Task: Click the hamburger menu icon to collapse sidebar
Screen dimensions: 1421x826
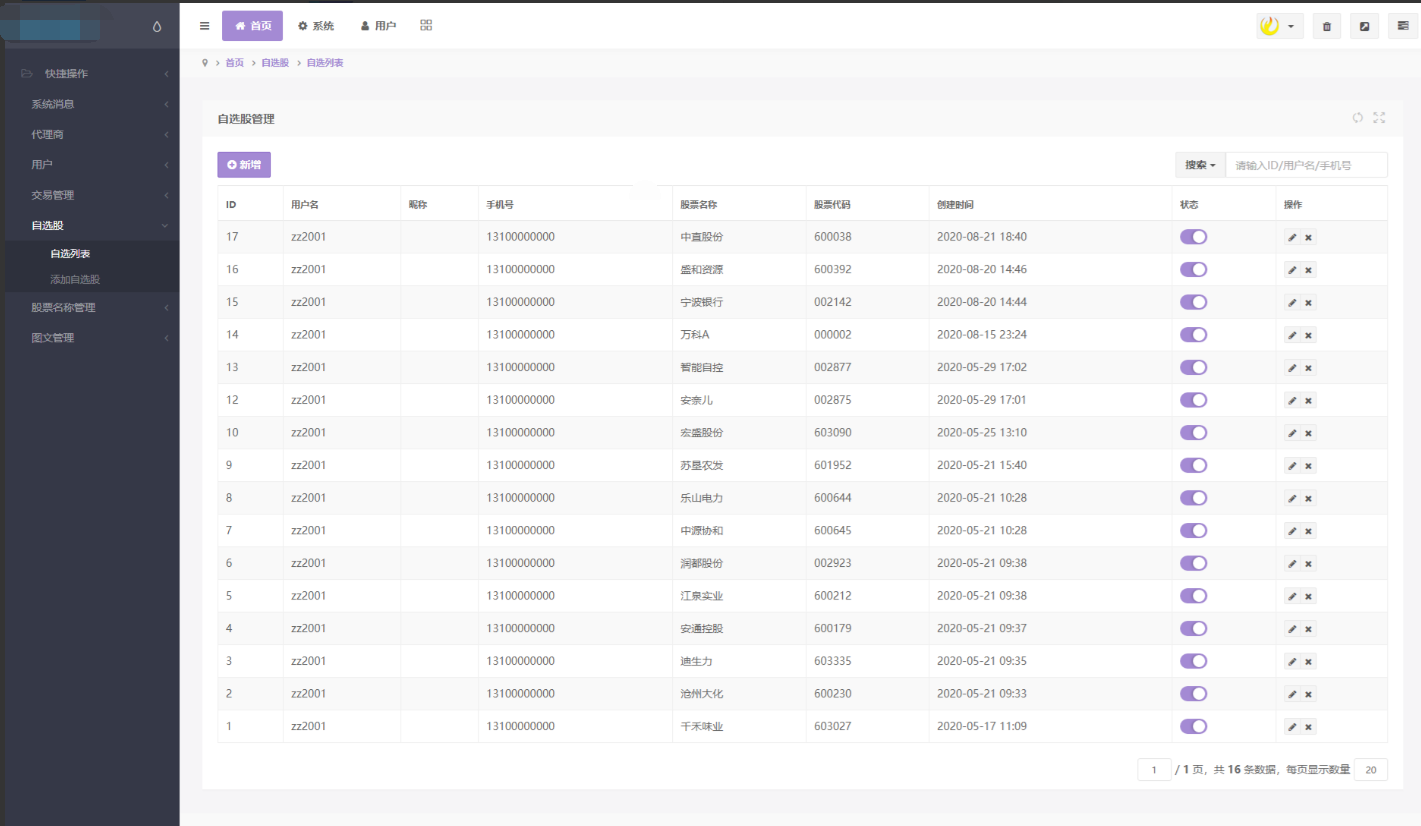Action: click(205, 26)
